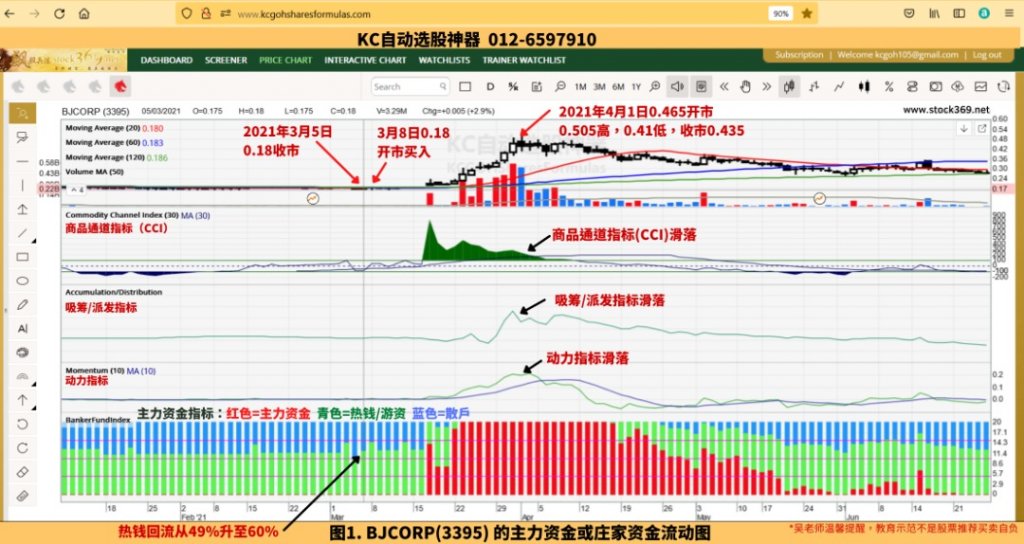Open the PRICE CHART tab
Viewport: 1024px width, 544px height.
[285, 60]
